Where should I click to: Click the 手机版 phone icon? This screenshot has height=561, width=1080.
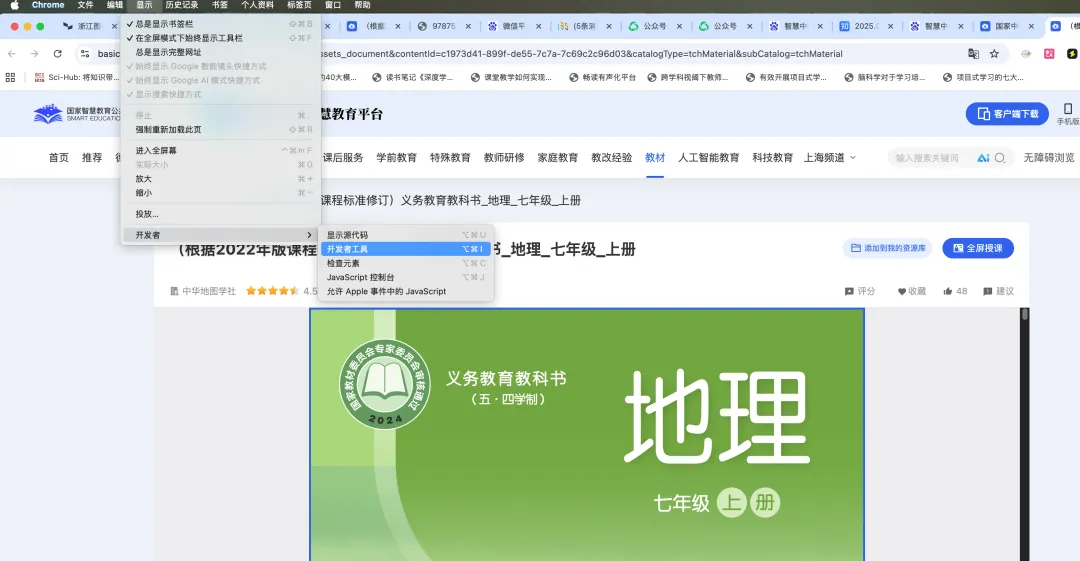pos(1068,109)
